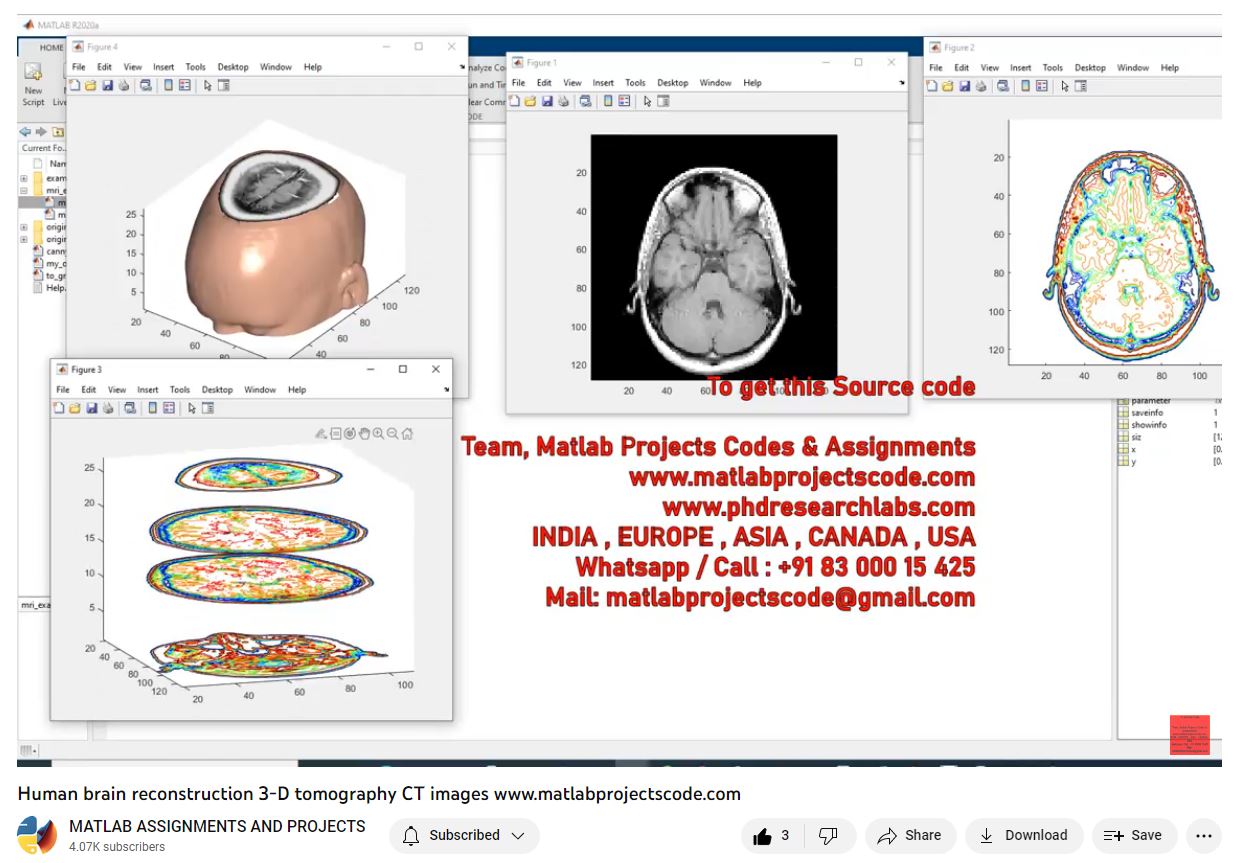Collapse the mri_e folder in Current Folder
Screen dimensions: 1240x863
coord(23,190)
